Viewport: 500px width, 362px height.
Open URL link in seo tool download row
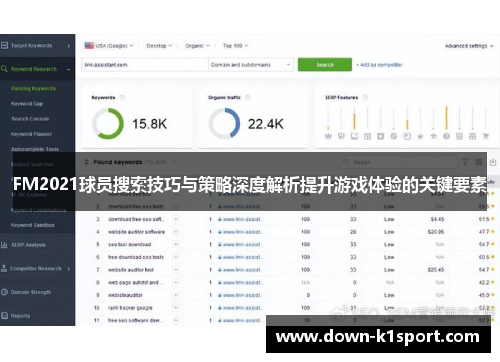[x=240, y=244]
